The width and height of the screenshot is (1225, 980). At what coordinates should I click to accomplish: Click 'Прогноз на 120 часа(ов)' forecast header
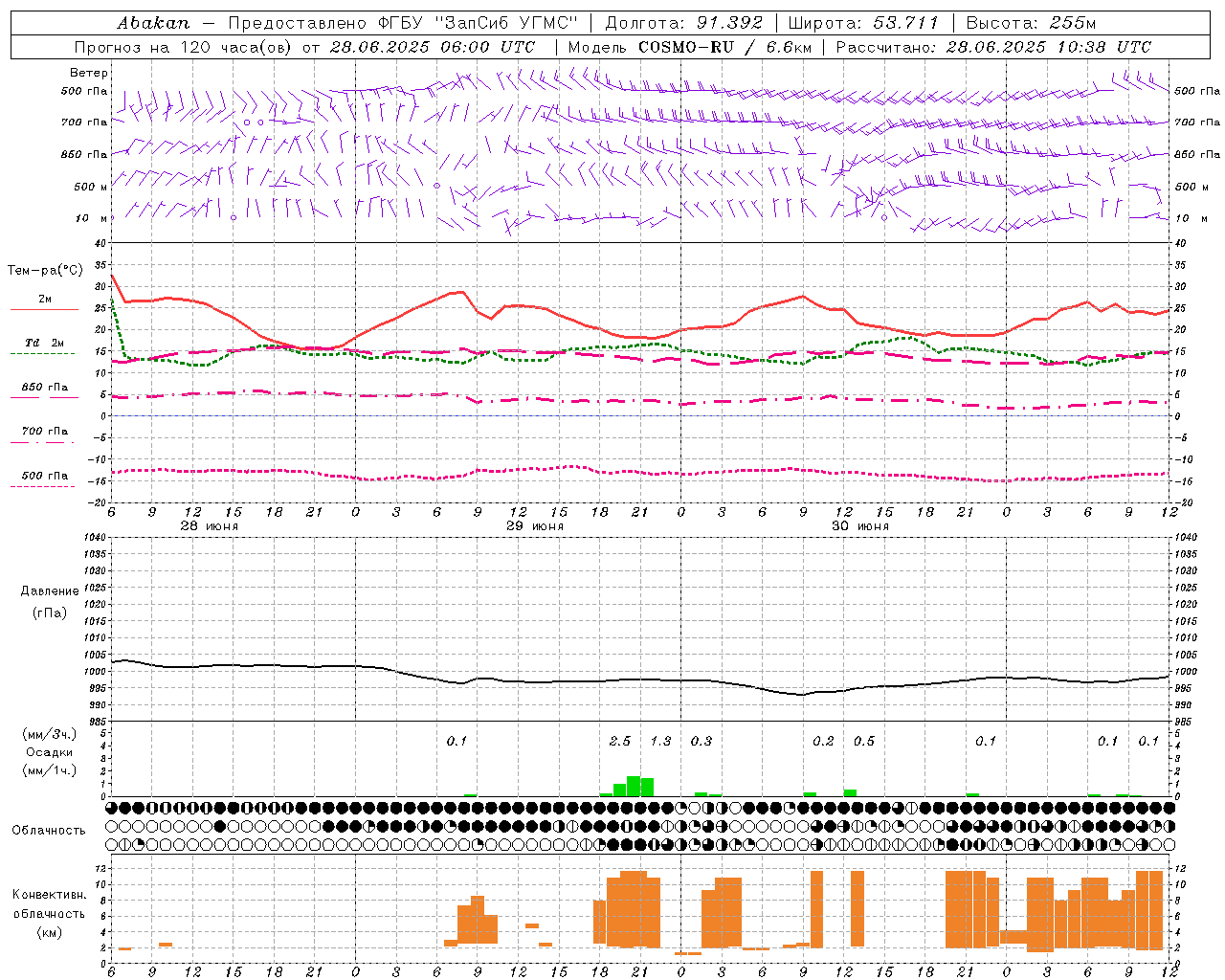[184, 47]
